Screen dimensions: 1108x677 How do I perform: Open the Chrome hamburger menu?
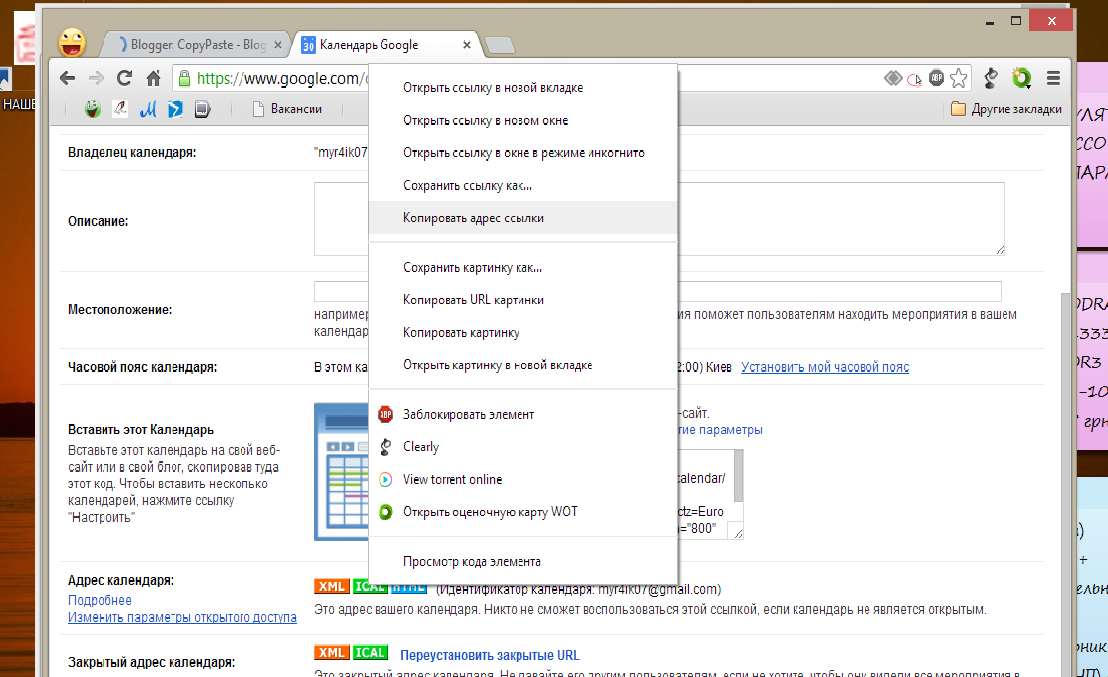click(1053, 78)
